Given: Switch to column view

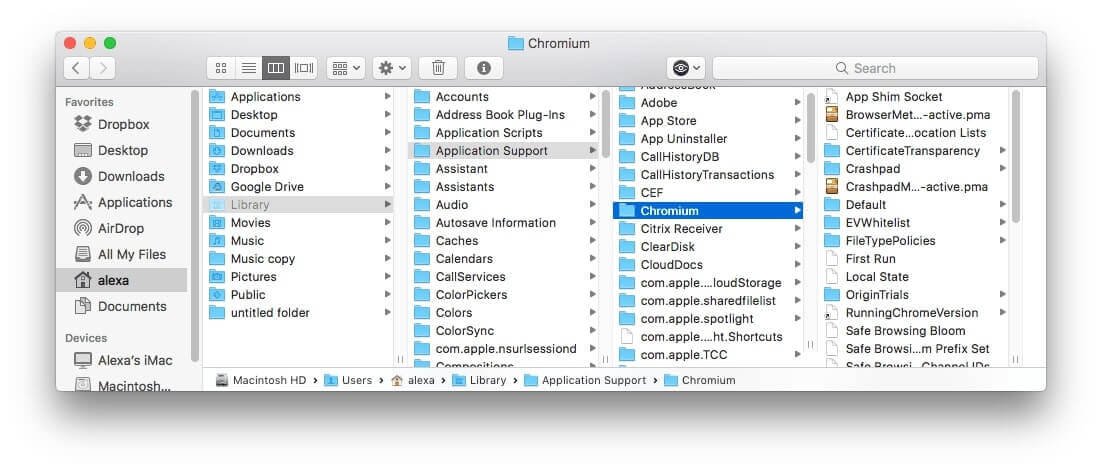Looking at the screenshot, I should pyautogui.click(x=276, y=68).
